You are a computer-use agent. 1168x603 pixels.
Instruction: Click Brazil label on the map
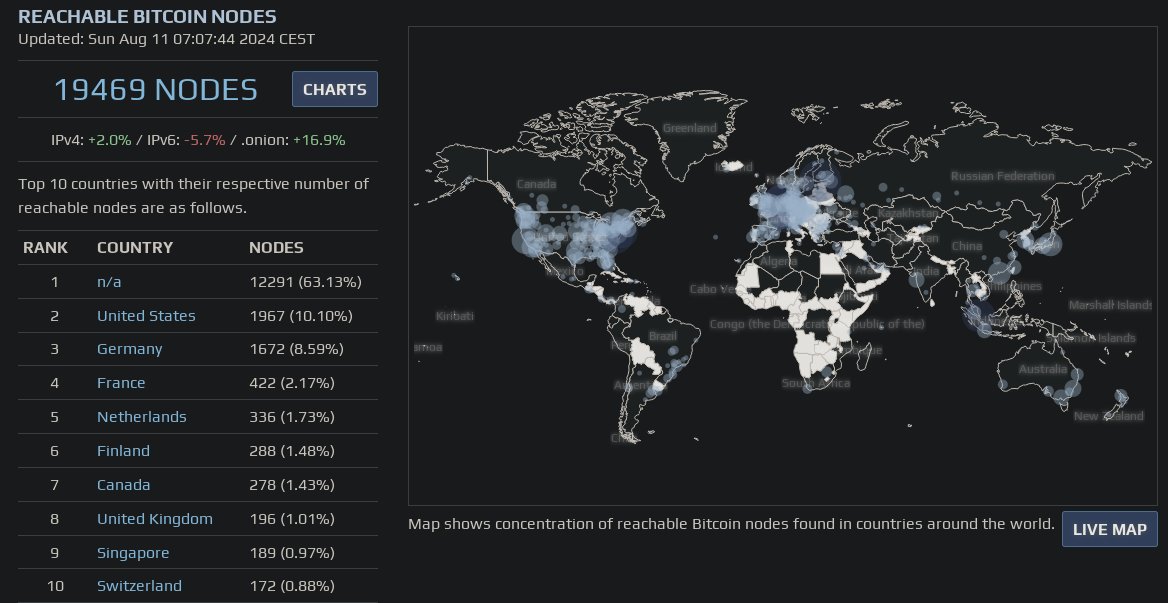point(662,336)
